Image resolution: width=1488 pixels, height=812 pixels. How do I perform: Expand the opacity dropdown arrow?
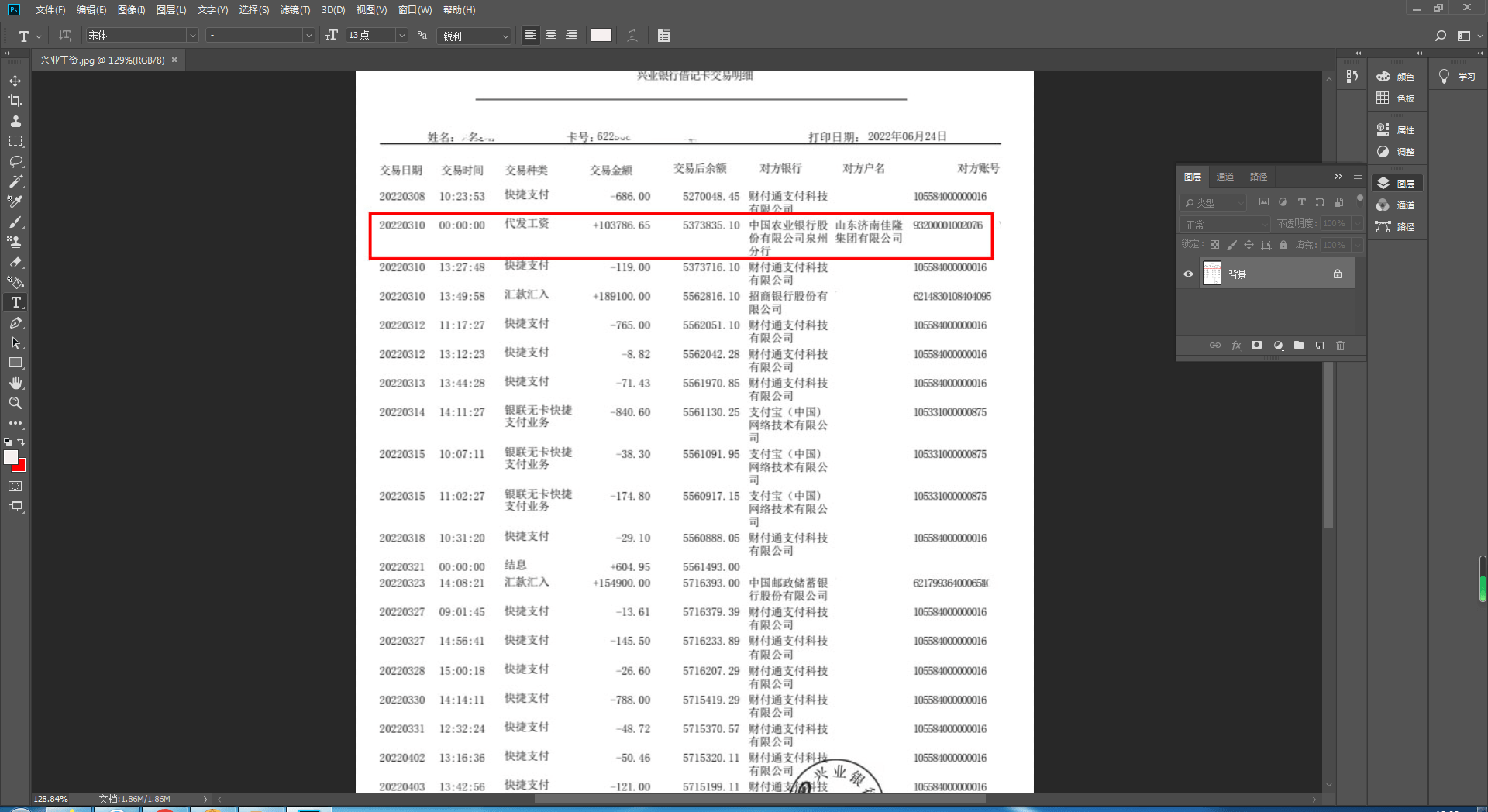click(1357, 223)
